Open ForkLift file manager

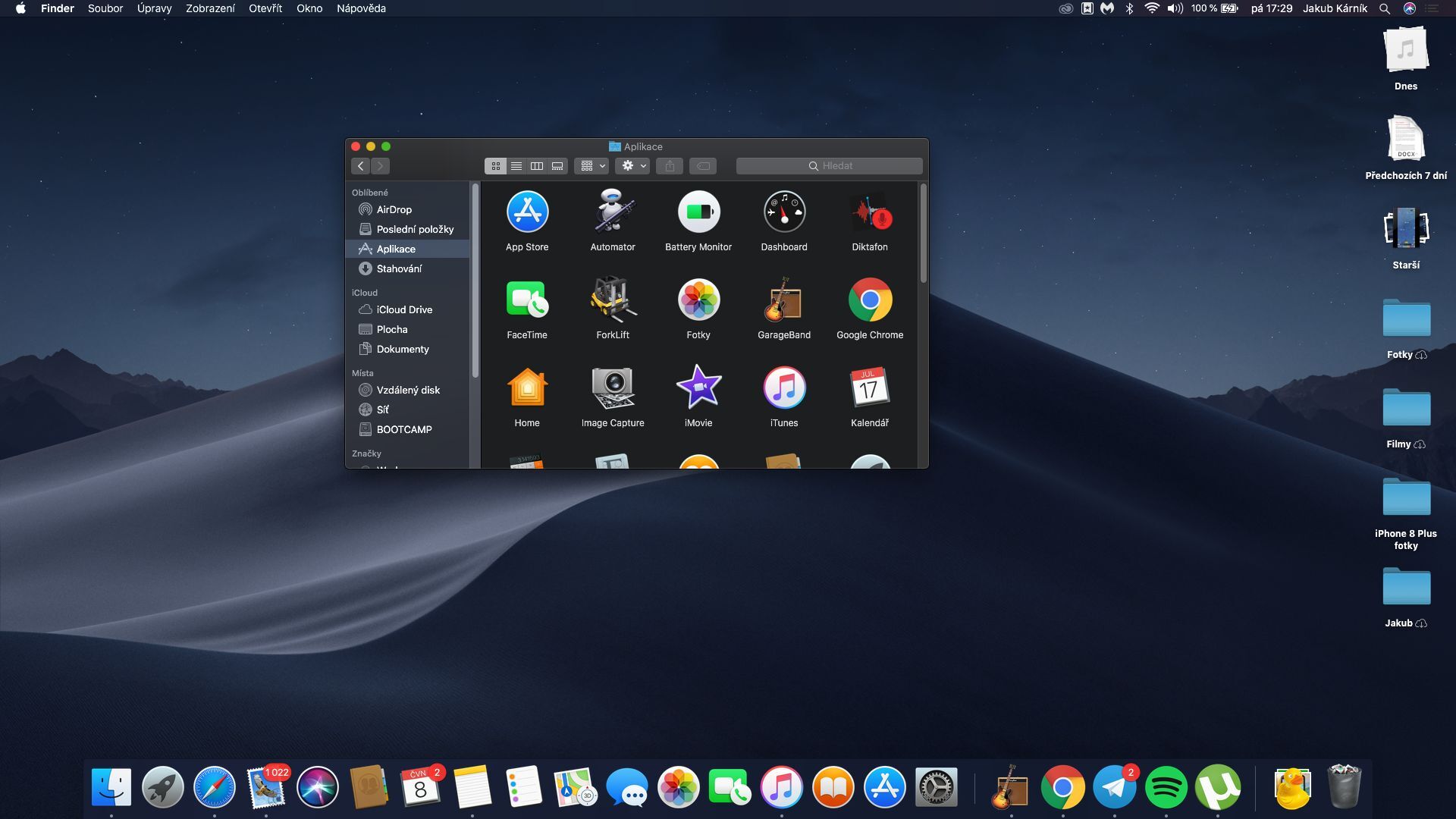(612, 300)
